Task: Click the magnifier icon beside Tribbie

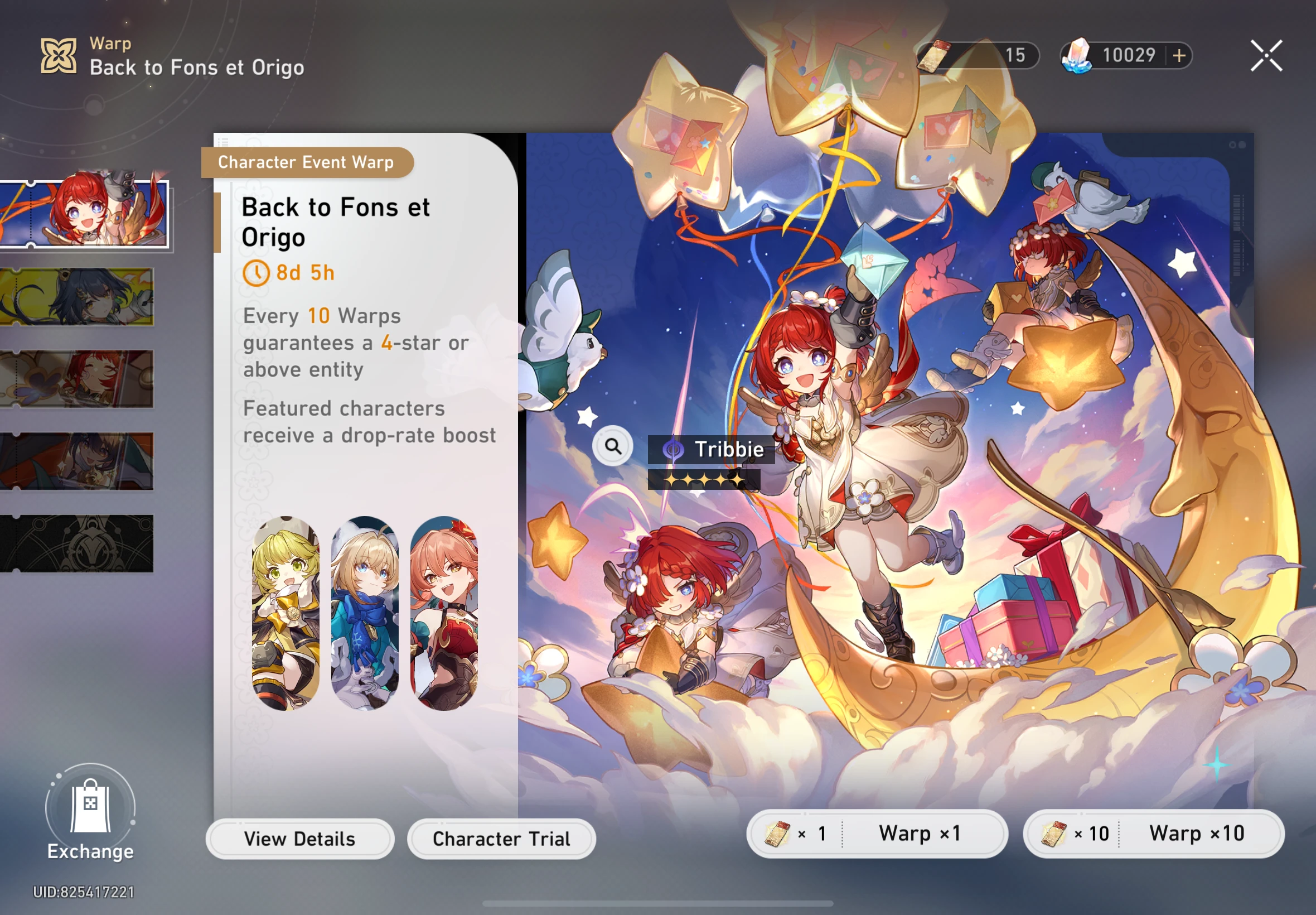Action: (x=612, y=446)
